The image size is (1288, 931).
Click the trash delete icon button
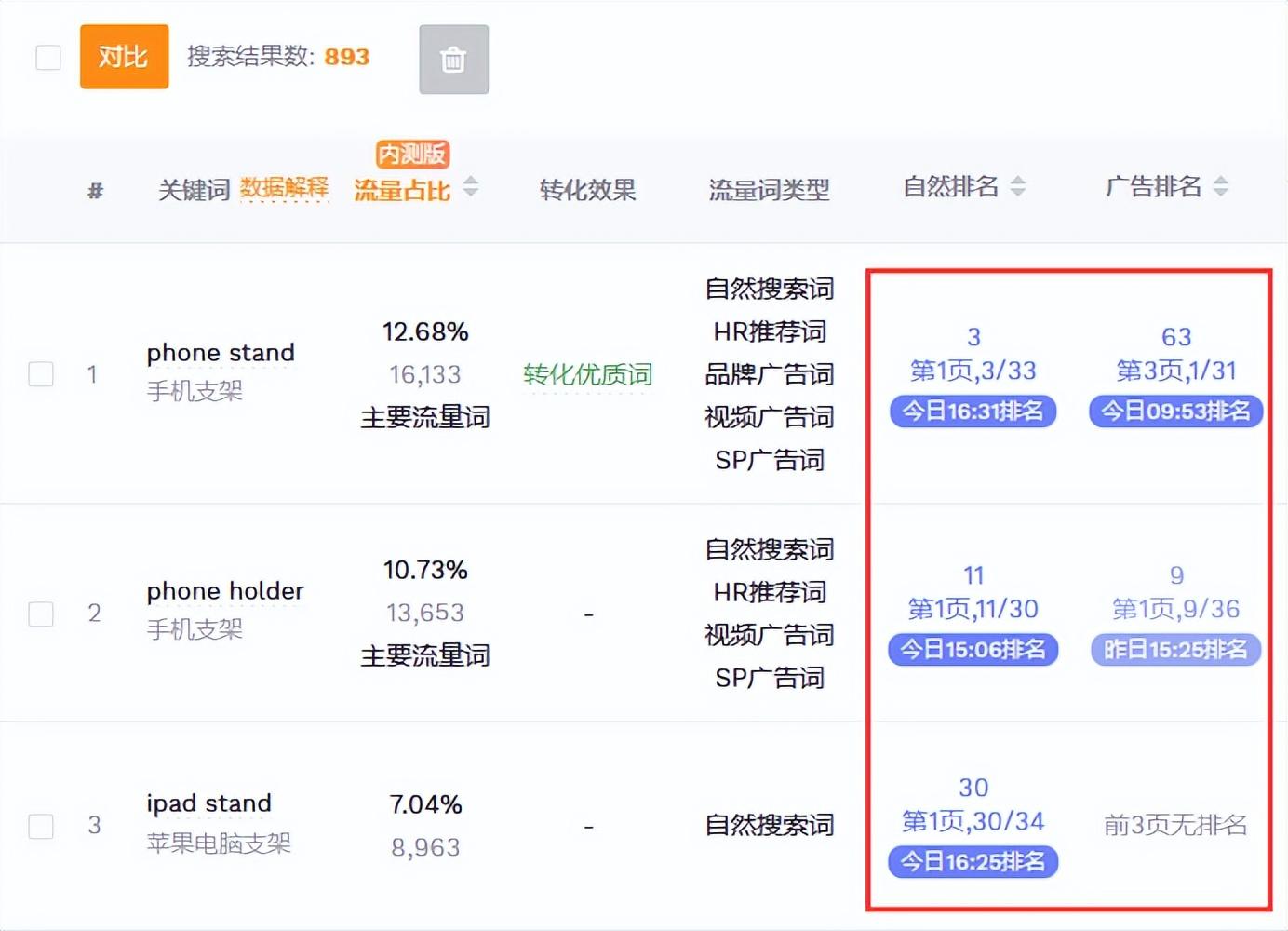click(x=453, y=60)
